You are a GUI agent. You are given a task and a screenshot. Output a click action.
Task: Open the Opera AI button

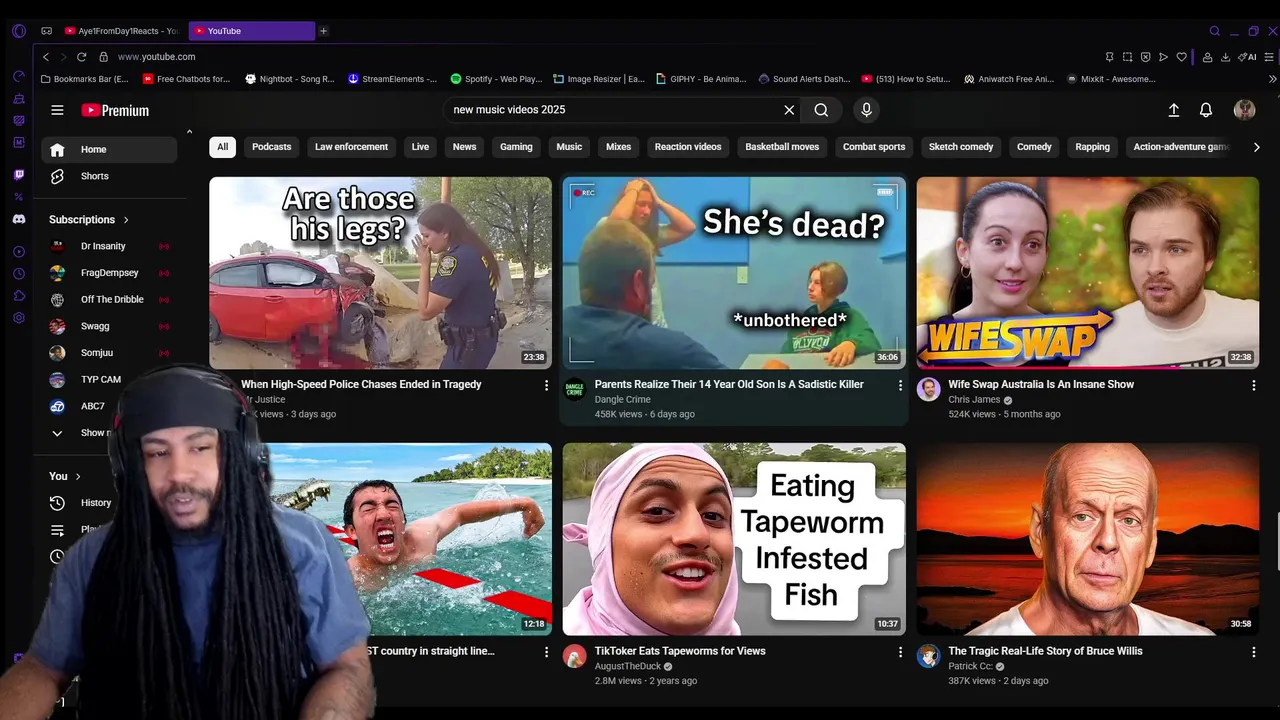click(x=1247, y=57)
